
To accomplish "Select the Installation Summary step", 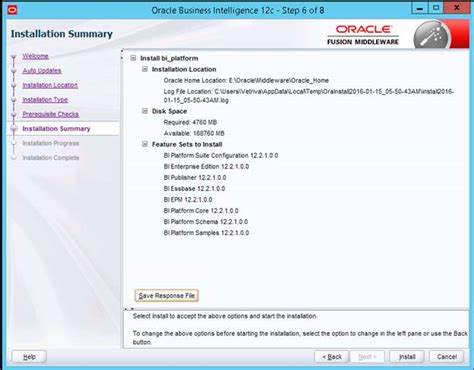I will [56, 129].
